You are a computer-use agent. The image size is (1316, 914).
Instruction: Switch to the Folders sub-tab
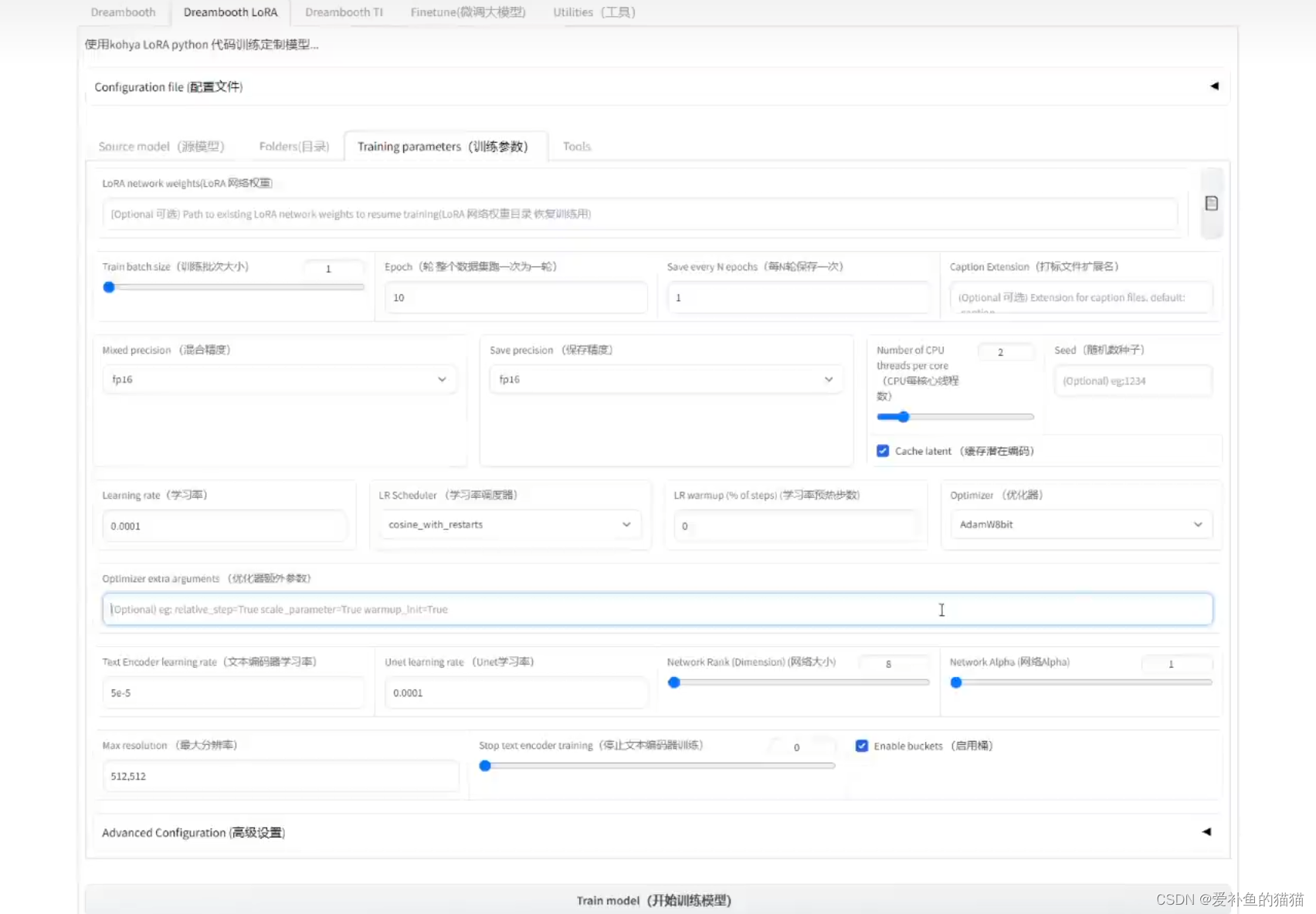pos(294,147)
